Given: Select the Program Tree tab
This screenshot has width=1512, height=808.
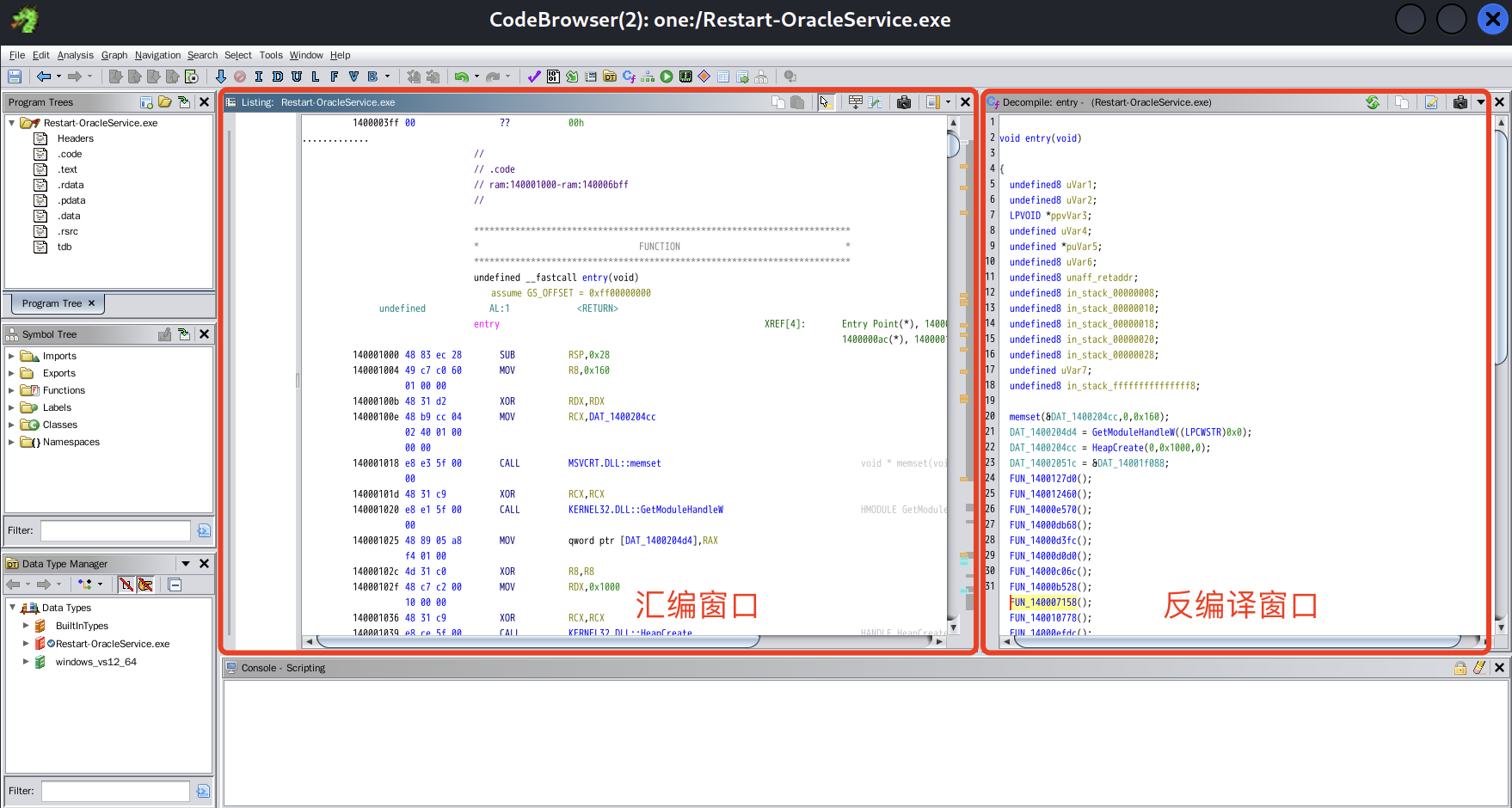Looking at the screenshot, I should click(52, 303).
